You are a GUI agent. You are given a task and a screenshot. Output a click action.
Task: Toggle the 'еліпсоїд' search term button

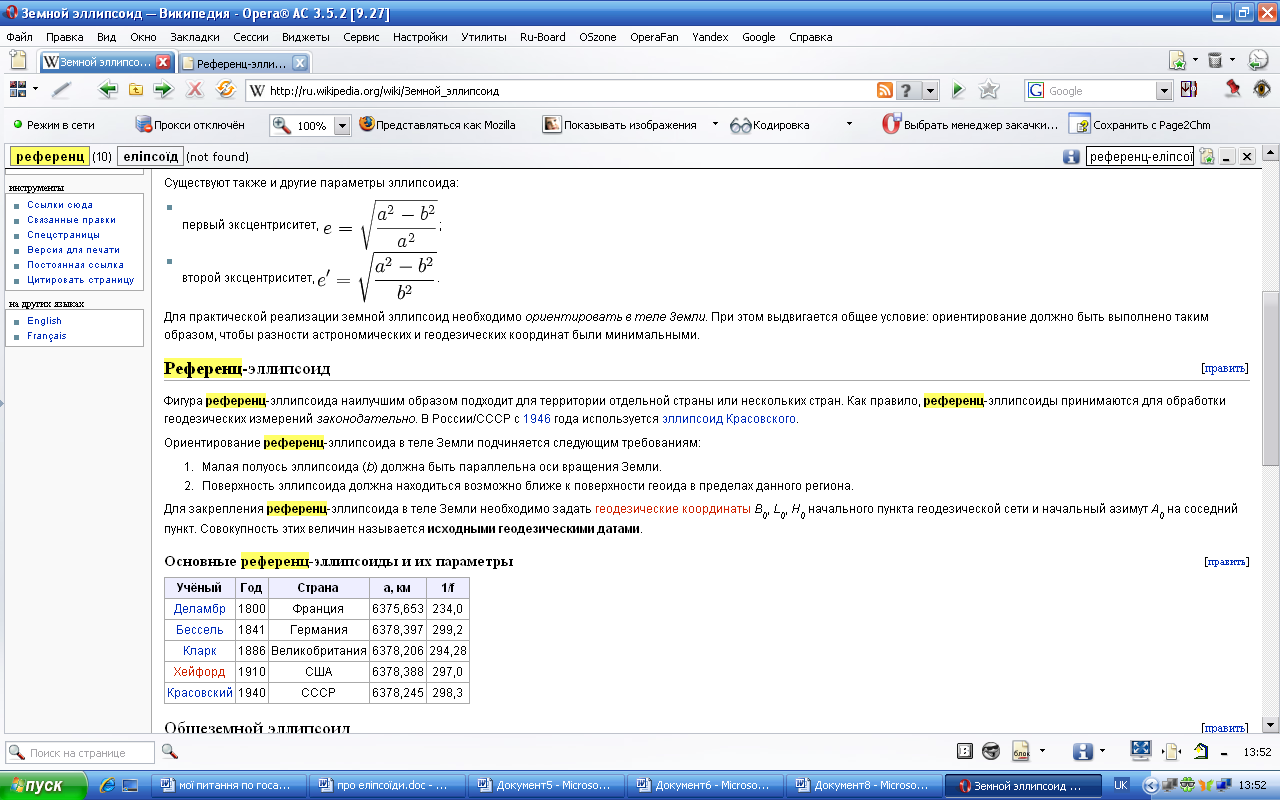coord(150,156)
